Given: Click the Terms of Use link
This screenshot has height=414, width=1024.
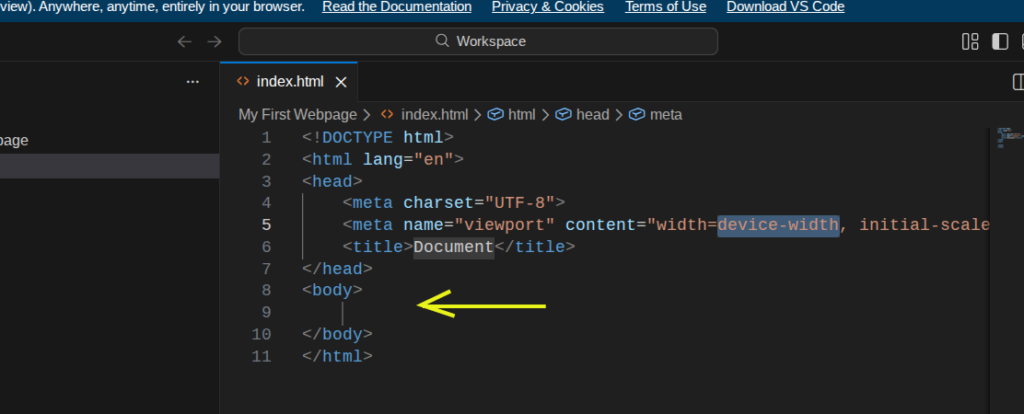Looking at the screenshot, I should pos(665,7).
